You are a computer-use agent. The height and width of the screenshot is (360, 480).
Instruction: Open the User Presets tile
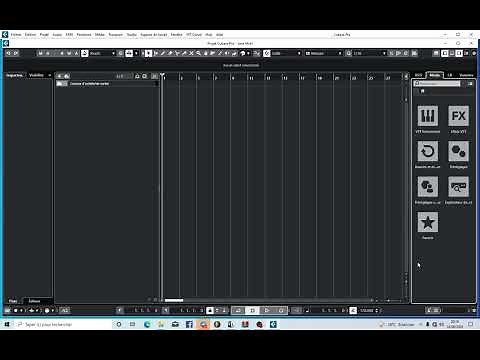point(428,187)
